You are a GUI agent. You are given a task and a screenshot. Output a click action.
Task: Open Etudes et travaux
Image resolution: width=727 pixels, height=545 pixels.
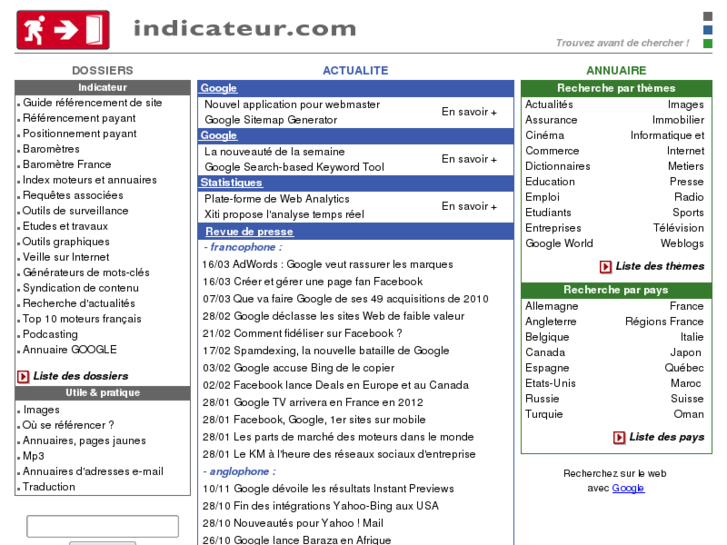(65, 226)
